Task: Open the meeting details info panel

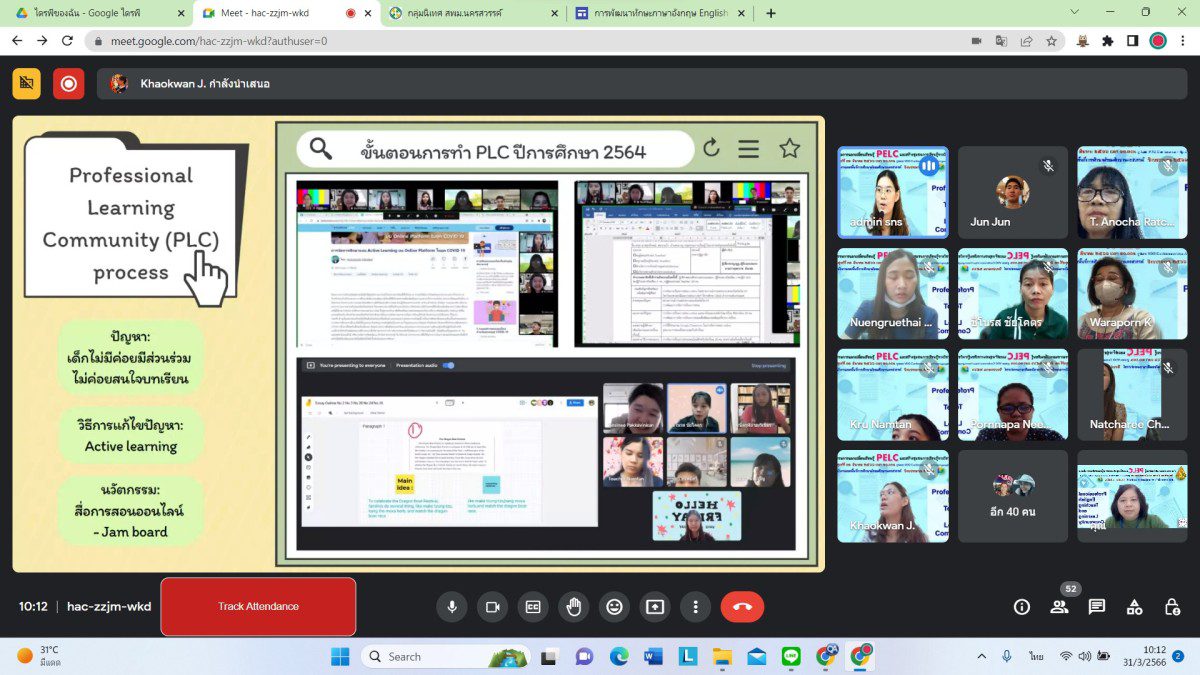Action: pyautogui.click(x=1022, y=606)
